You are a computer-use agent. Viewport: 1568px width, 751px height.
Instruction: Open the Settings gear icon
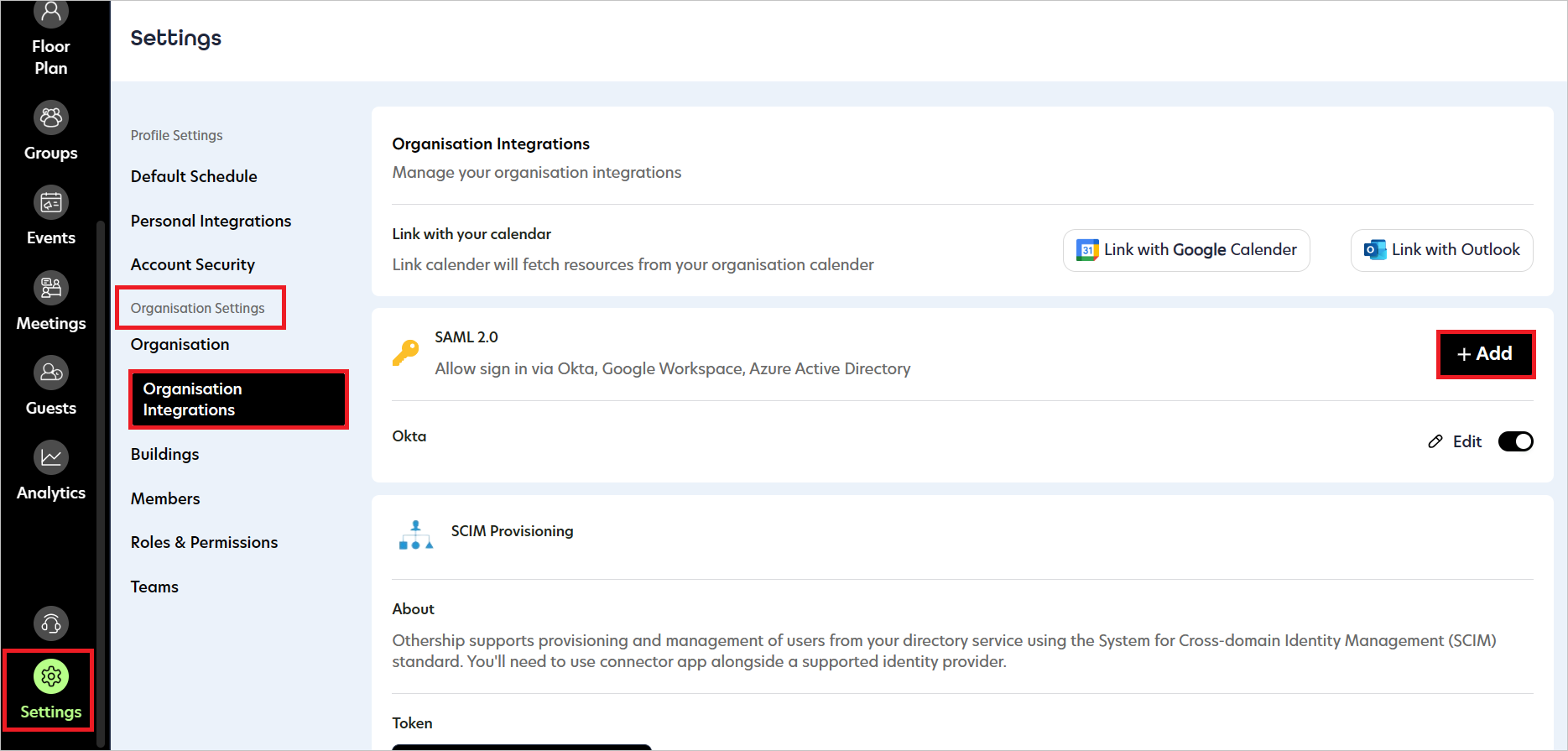point(51,676)
